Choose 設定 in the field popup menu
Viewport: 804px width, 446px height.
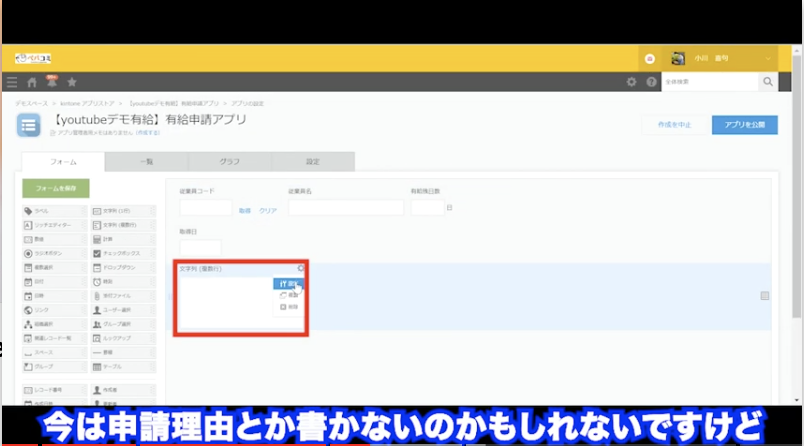tap(289, 284)
